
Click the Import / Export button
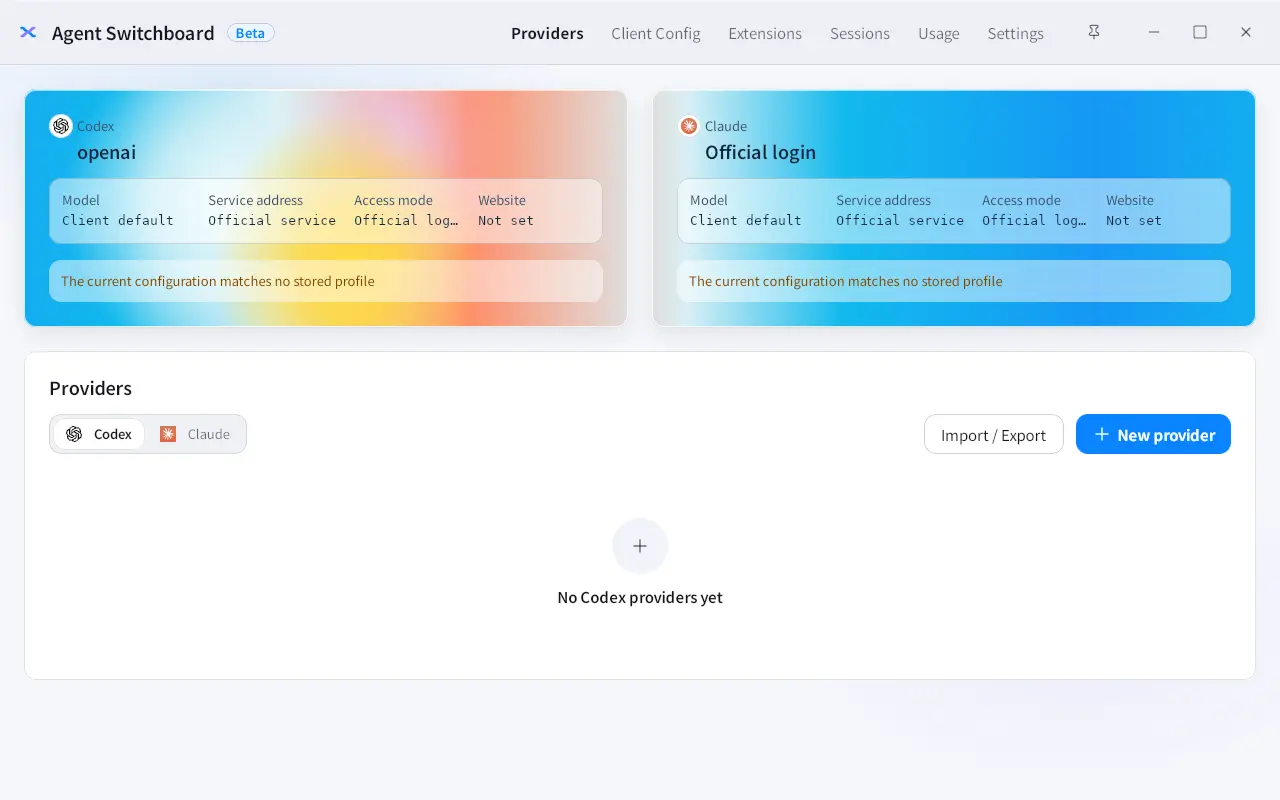tap(994, 434)
